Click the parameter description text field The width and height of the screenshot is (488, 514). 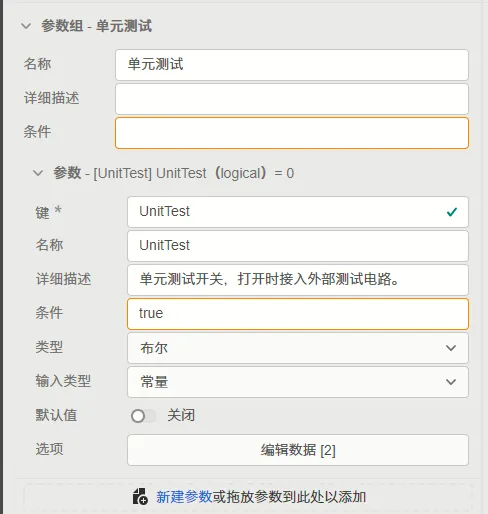298,280
